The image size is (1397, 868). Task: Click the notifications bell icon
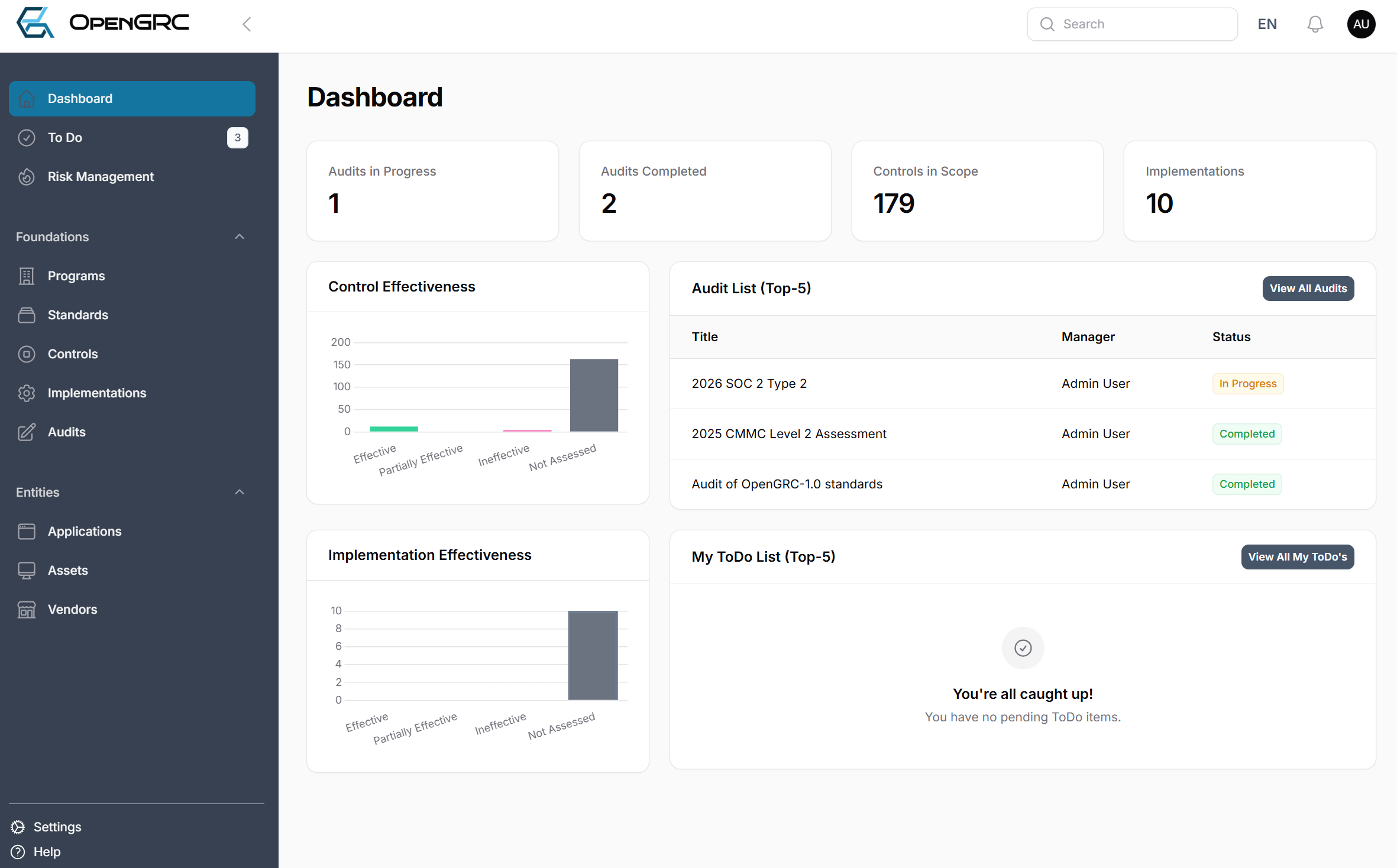click(1315, 24)
